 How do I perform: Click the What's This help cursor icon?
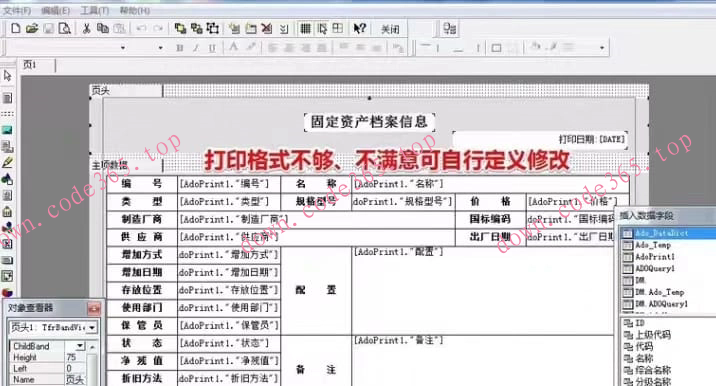coord(359,29)
